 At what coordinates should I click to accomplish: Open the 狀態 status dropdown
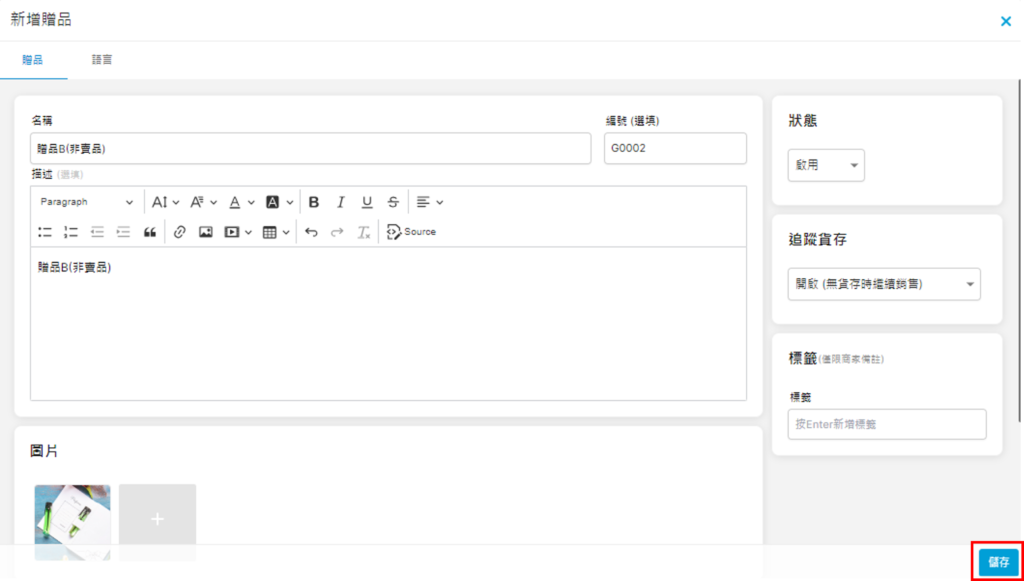tap(826, 166)
